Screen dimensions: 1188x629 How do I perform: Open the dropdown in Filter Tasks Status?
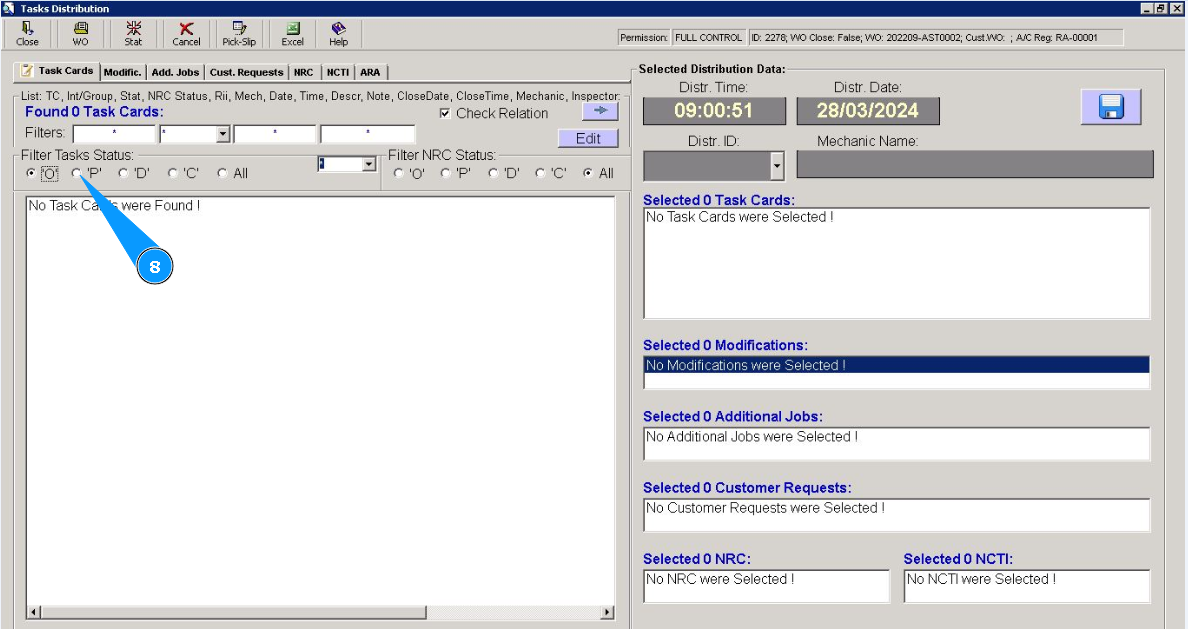coord(369,164)
